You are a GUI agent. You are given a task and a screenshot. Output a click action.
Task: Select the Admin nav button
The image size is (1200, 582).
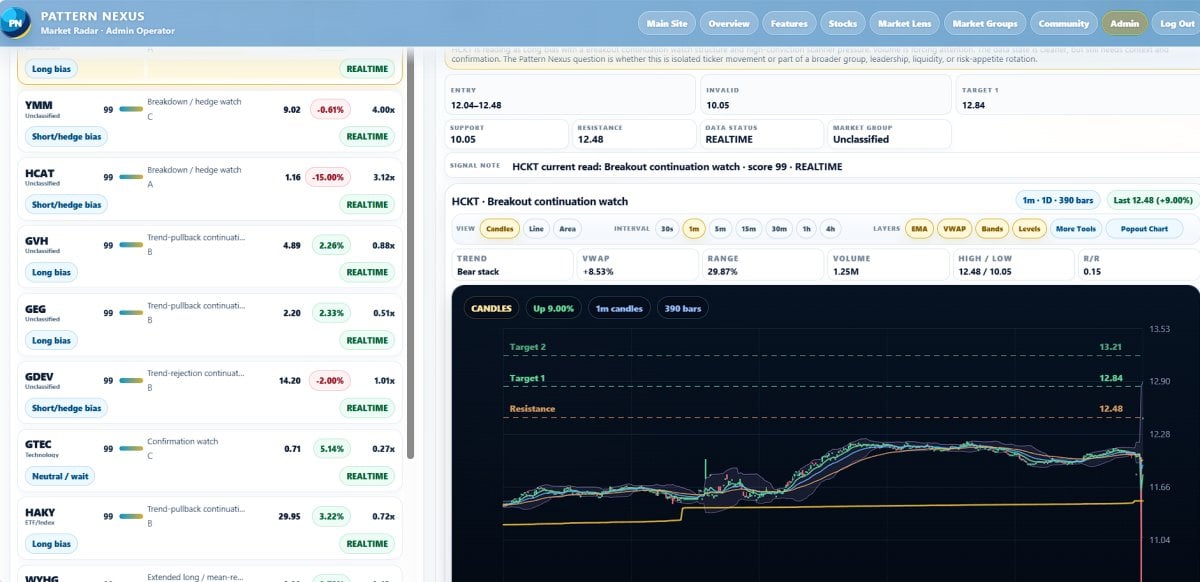tap(1124, 23)
